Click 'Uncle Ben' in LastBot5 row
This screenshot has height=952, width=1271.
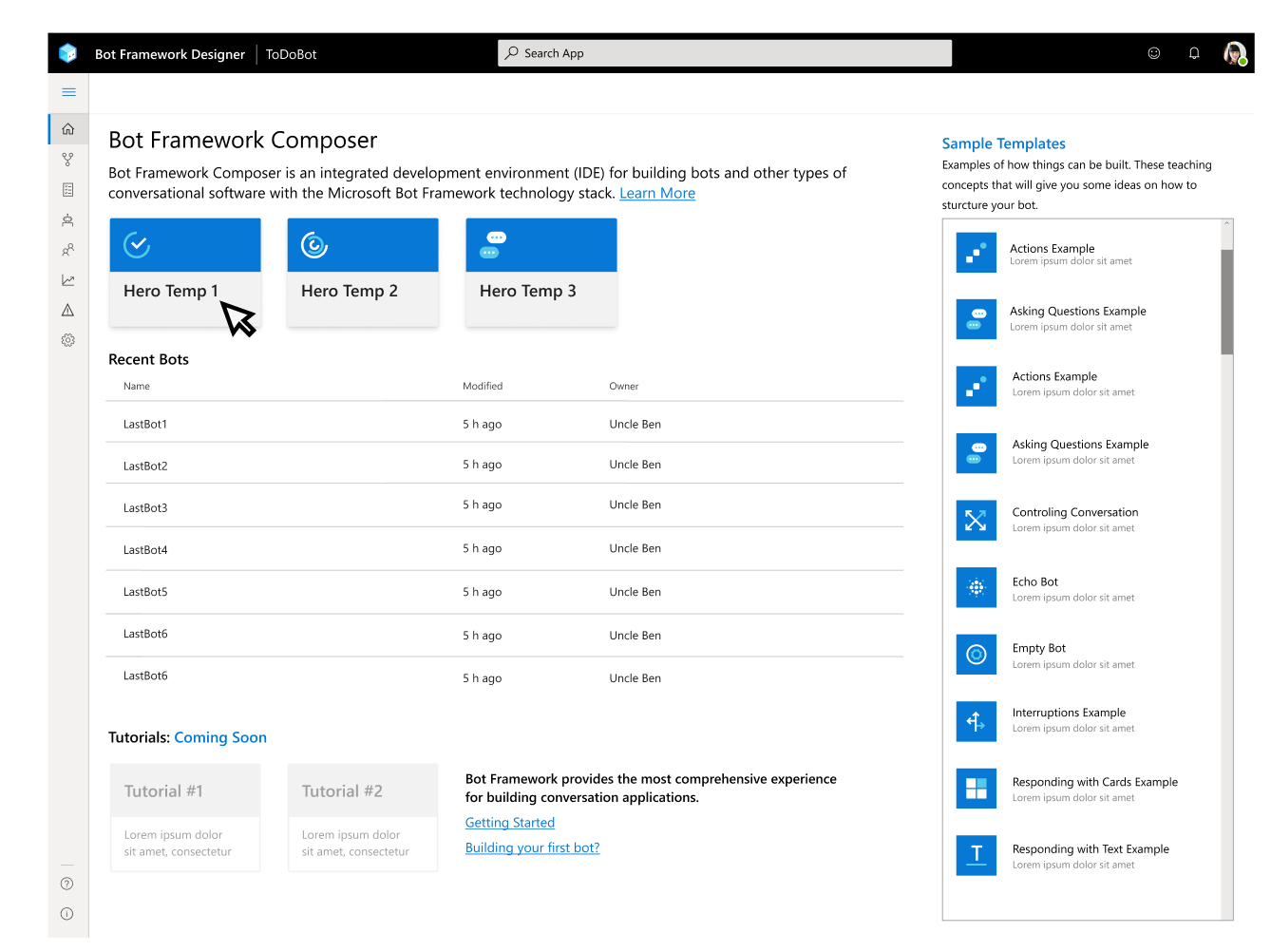(635, 592)
